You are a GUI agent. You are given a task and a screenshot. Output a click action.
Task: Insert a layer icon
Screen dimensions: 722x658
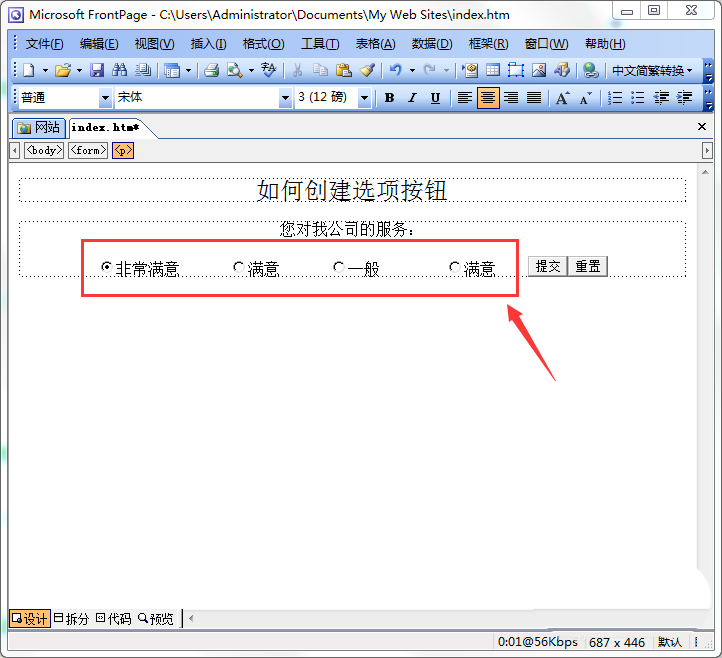coord(516,70)
